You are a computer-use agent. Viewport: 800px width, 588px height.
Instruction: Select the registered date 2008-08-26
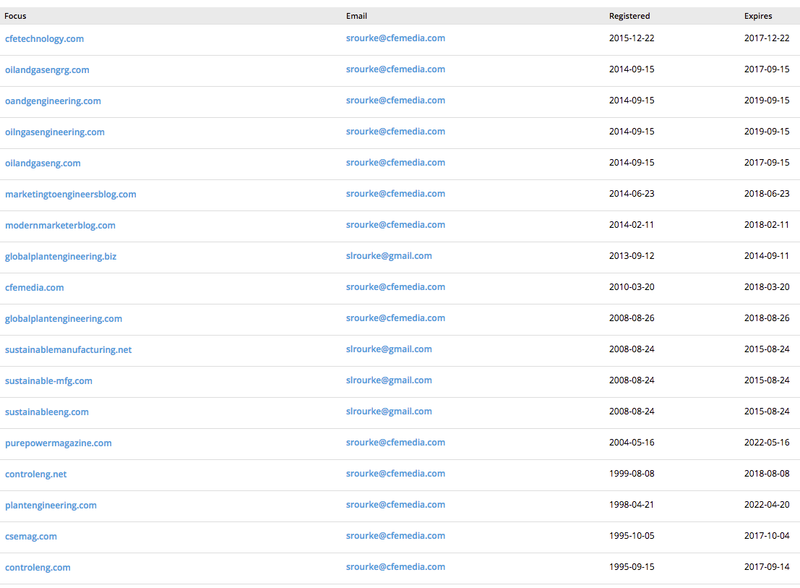coord(632,318)
